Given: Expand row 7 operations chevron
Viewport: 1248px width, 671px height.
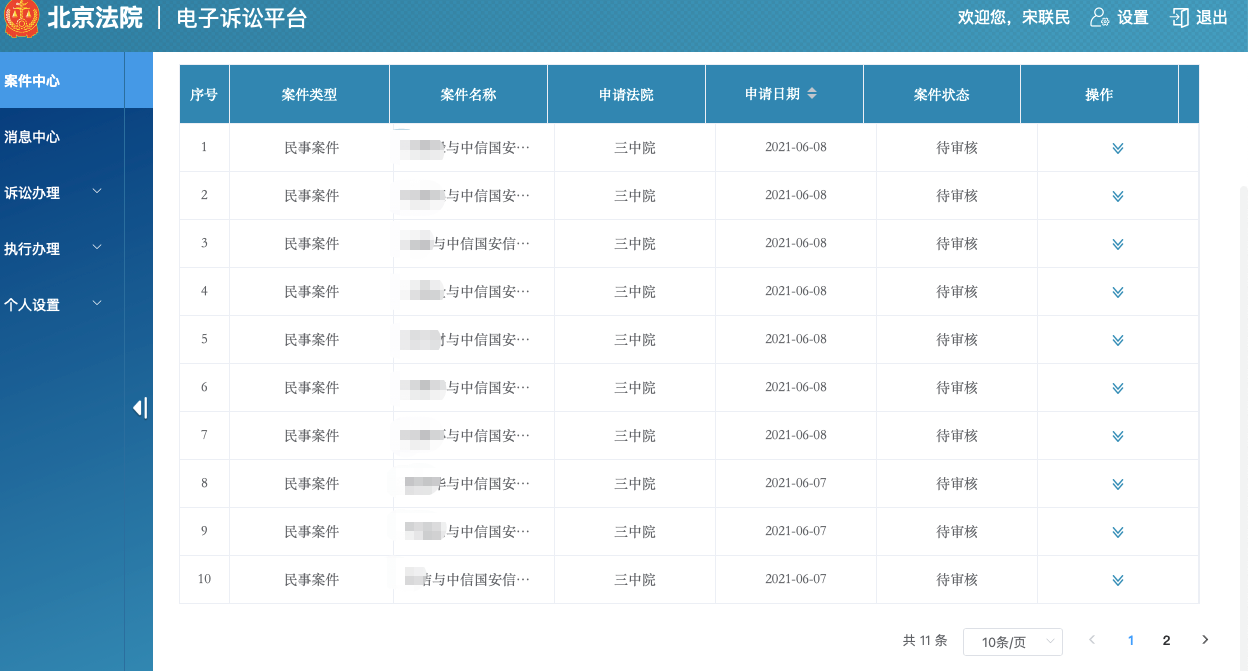Looking at the screenshot, I should pos(1118,436).
